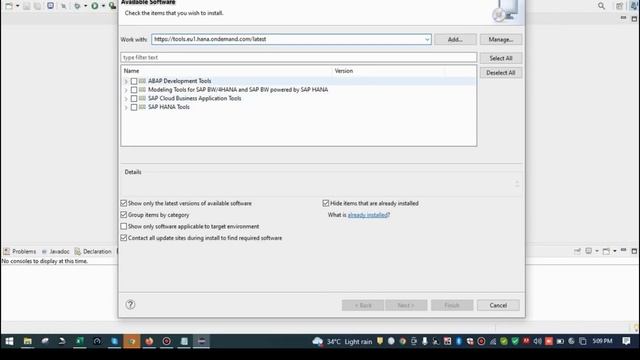Image resolution: width=640 pixels, height=360 pixels.
Task: Check the SAP HANA Tools checkbox
Action: [x=134, y=107]
